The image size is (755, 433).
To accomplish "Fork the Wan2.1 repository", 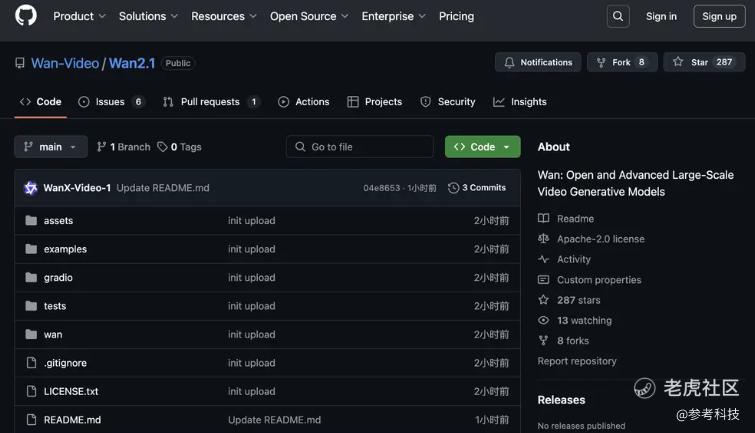I will click(x=621, y=62).
